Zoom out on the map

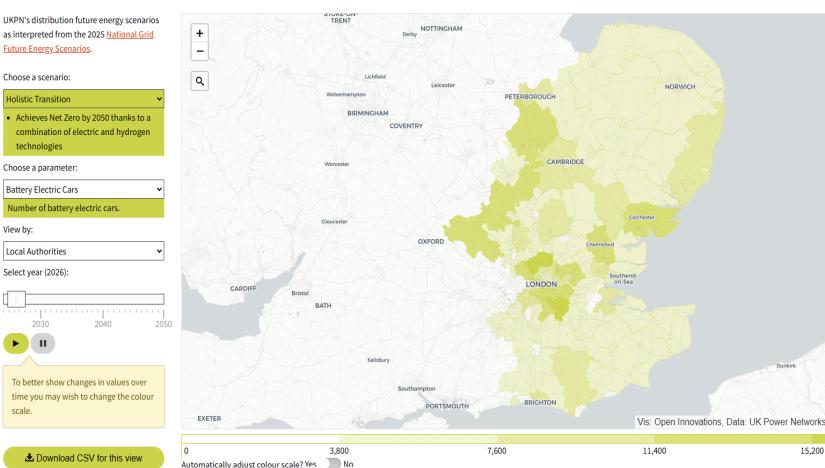point(199,51)
